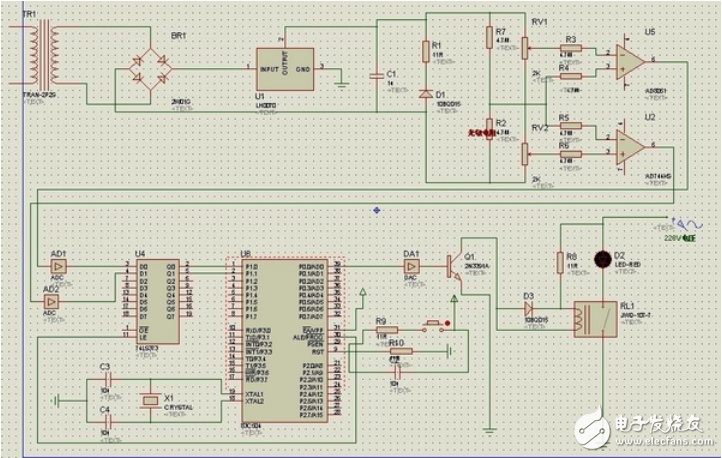Select the D2 red LED
This screenshot has height=458, width=722.
(x=603, y=258)
